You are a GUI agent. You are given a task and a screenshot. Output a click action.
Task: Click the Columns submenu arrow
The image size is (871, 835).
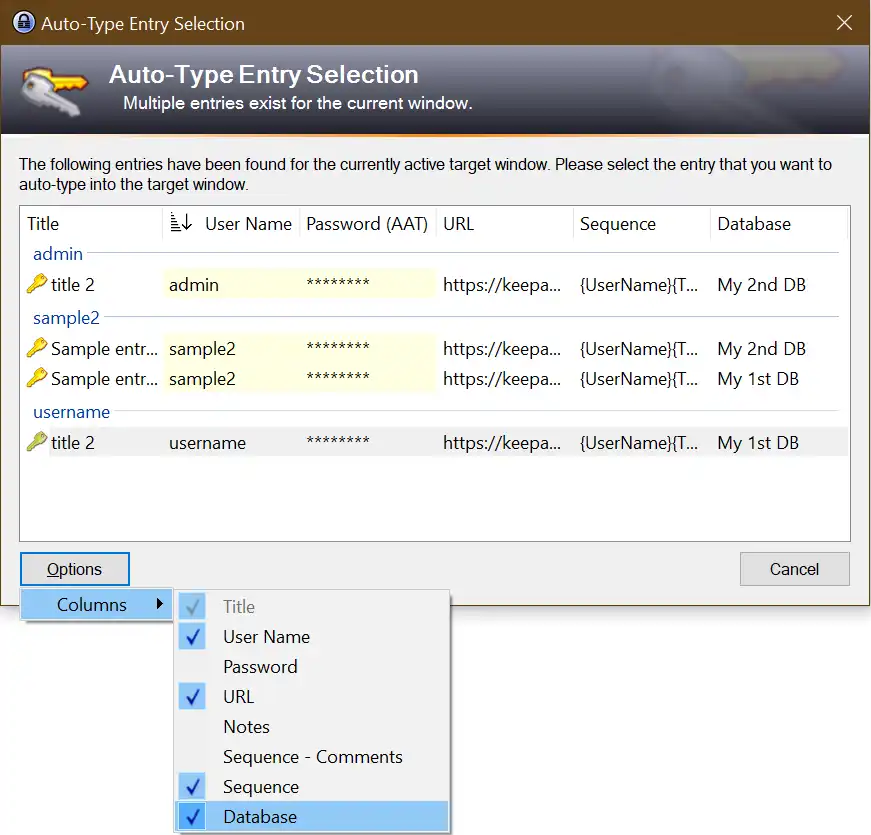click(160, 604)
